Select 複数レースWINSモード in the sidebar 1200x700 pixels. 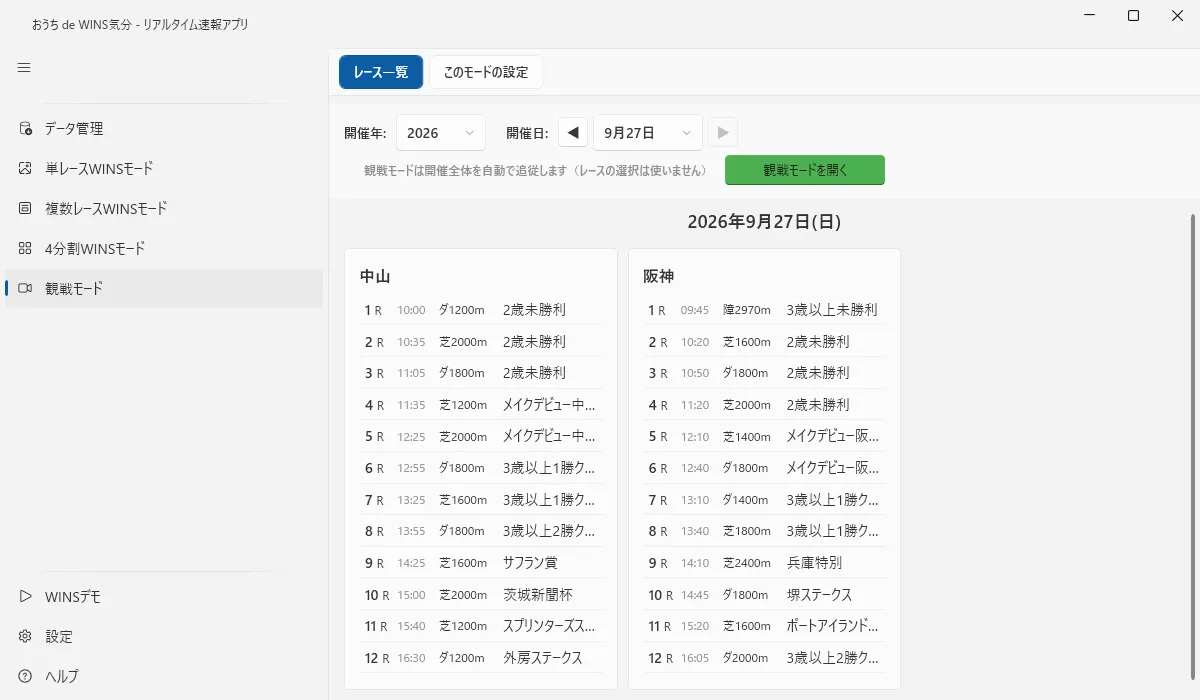[164, 208]
